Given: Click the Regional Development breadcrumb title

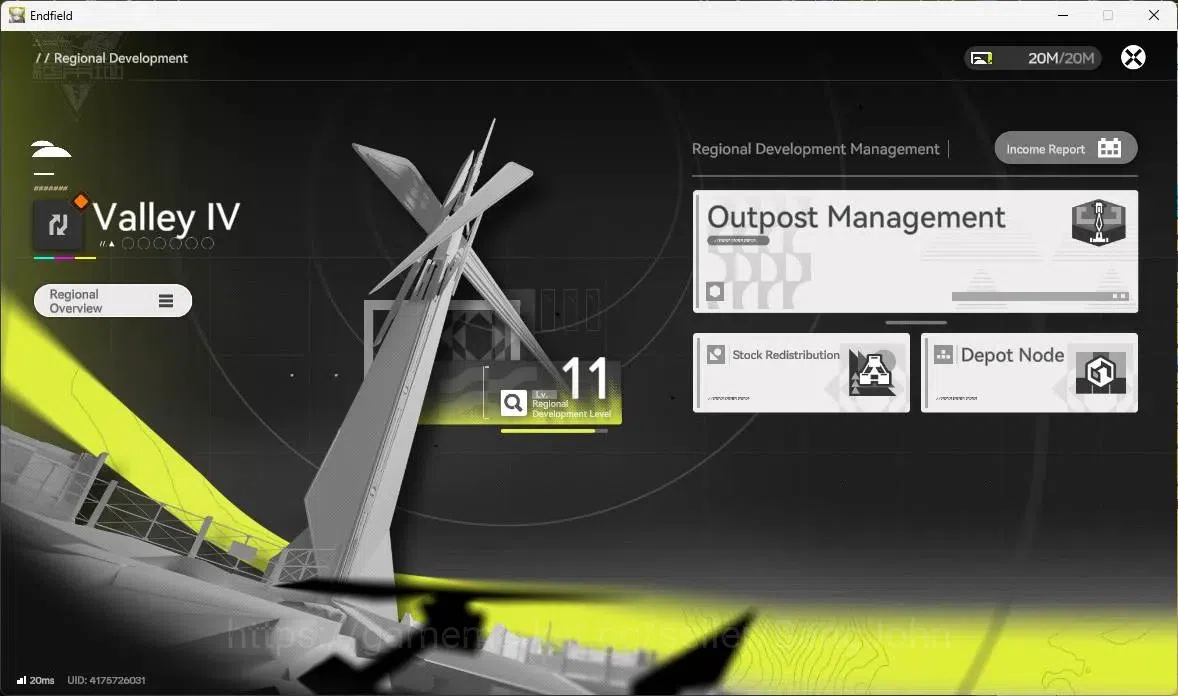Looking at the screenshot, I should (x=120, y=58).
